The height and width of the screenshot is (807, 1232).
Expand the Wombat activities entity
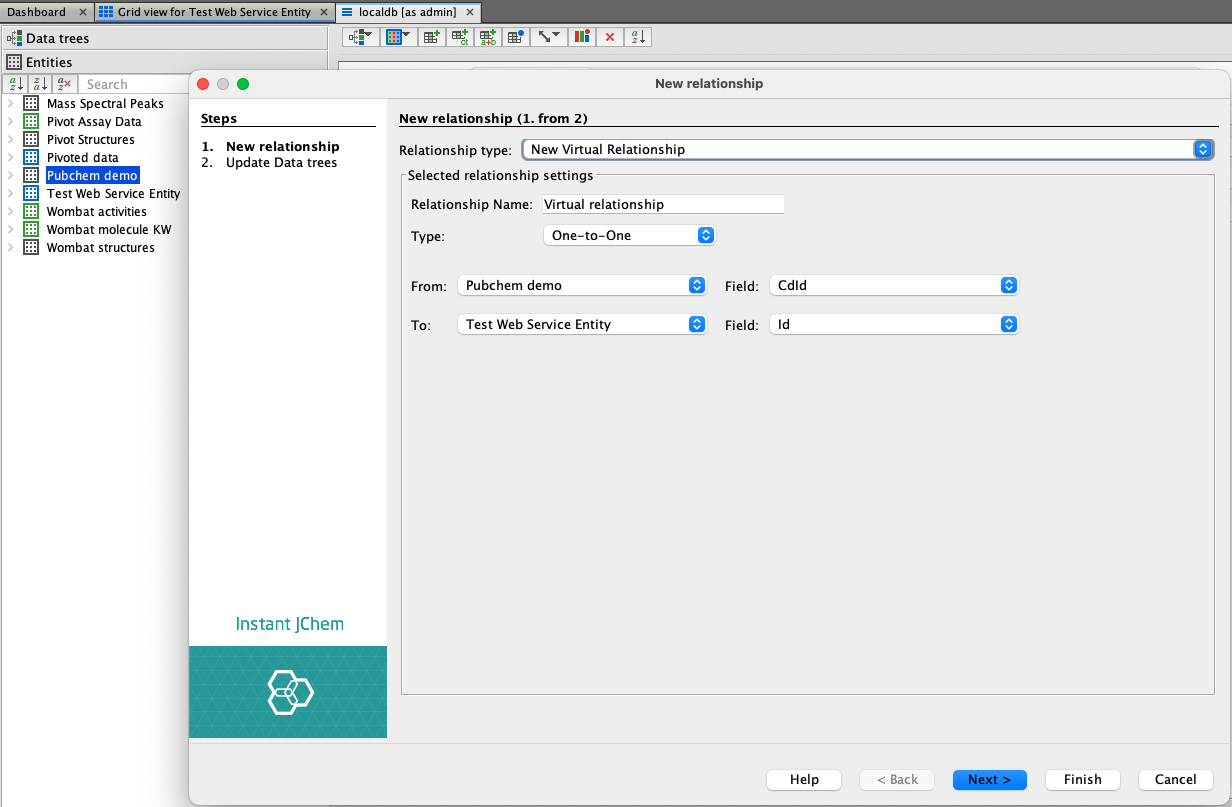pos(10,212)
